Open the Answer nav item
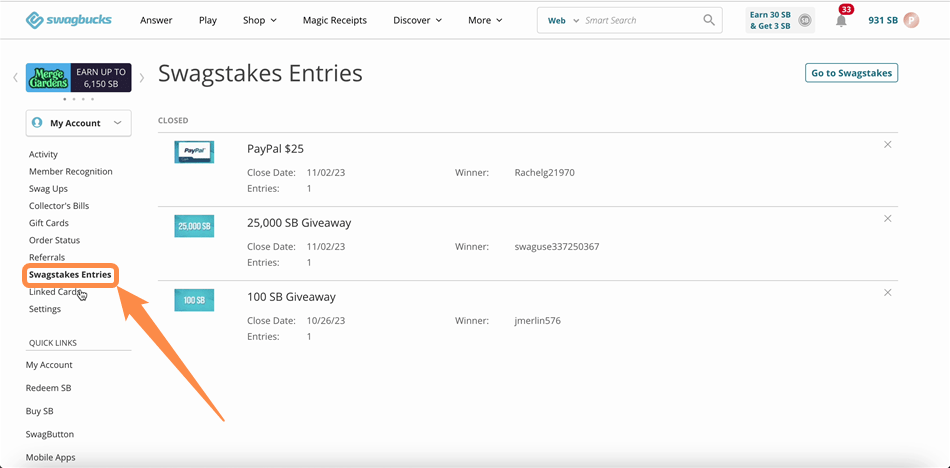This screenshot has width=950, height=468. (x=156, y=20)
